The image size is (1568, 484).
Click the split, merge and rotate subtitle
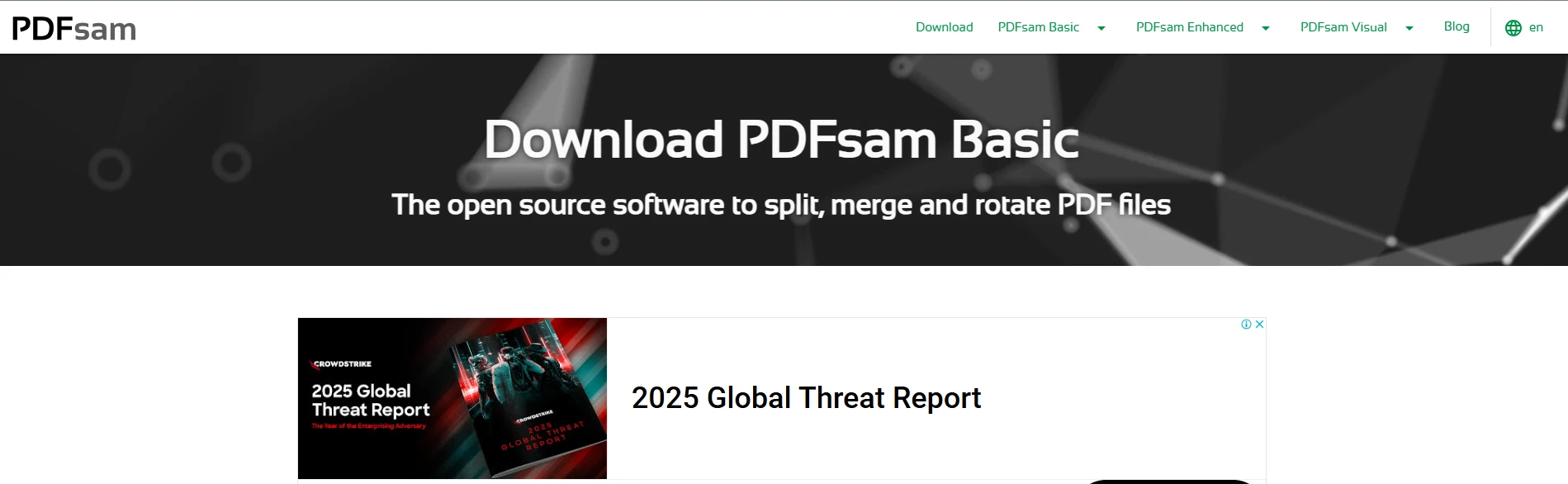click(781, 205)
